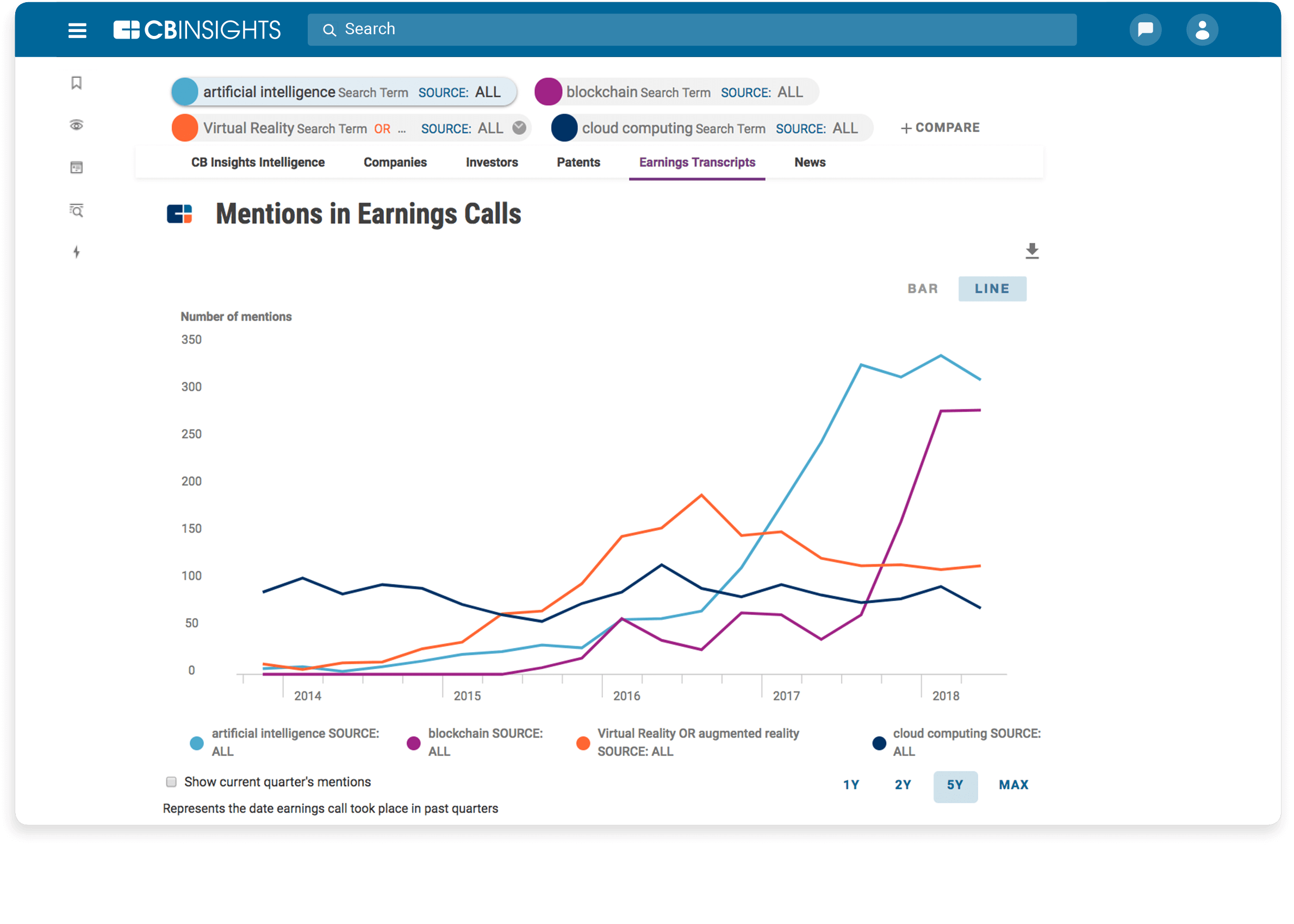
Task: Click the chat messages icon
Action: [x=1145, y=29]
